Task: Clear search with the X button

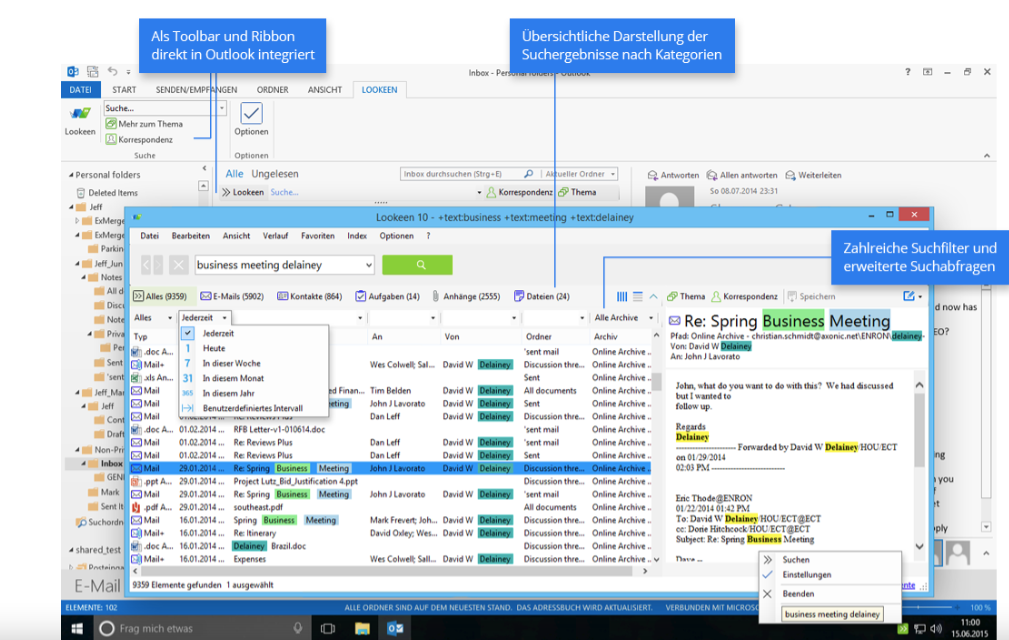Action: 178,265
